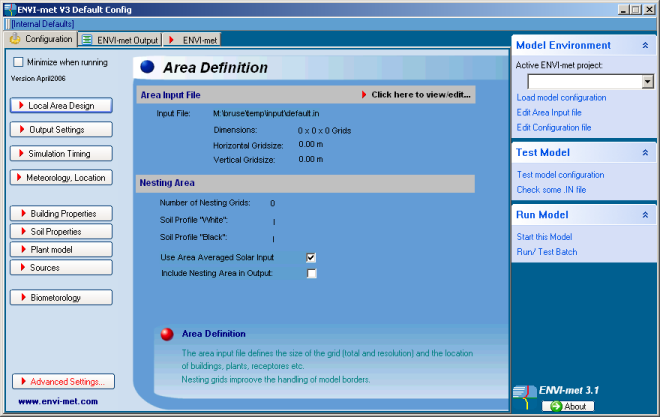660x417 pixels.
Task: Check Include Nesting Area in Output
Action: [311, 274]
